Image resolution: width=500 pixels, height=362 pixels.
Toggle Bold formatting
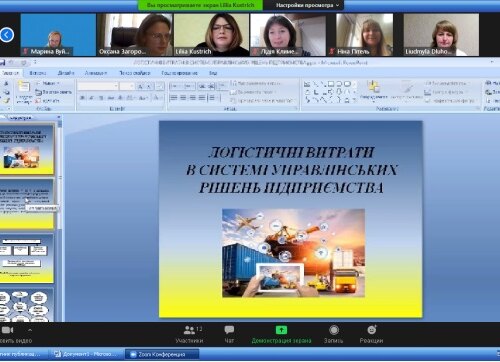pyautogui.click(x=82, y=98)
